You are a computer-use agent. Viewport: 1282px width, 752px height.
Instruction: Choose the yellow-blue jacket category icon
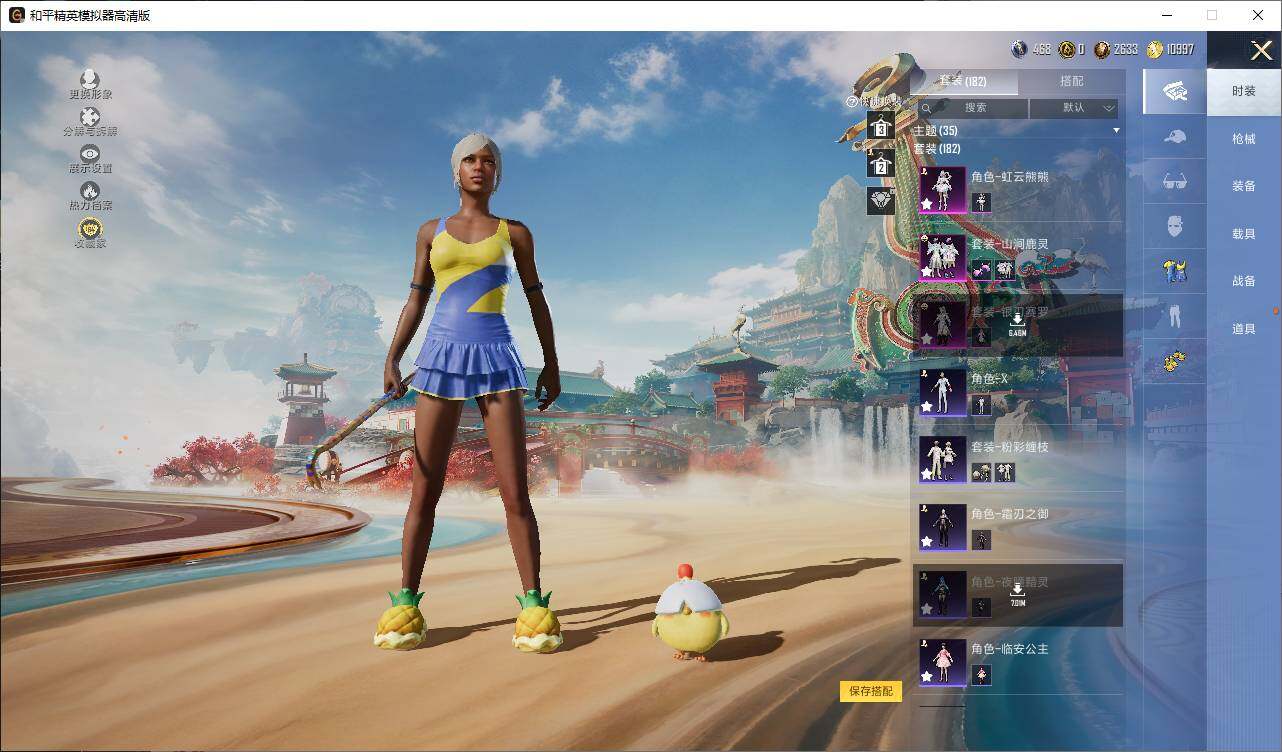coord(1174,271)
